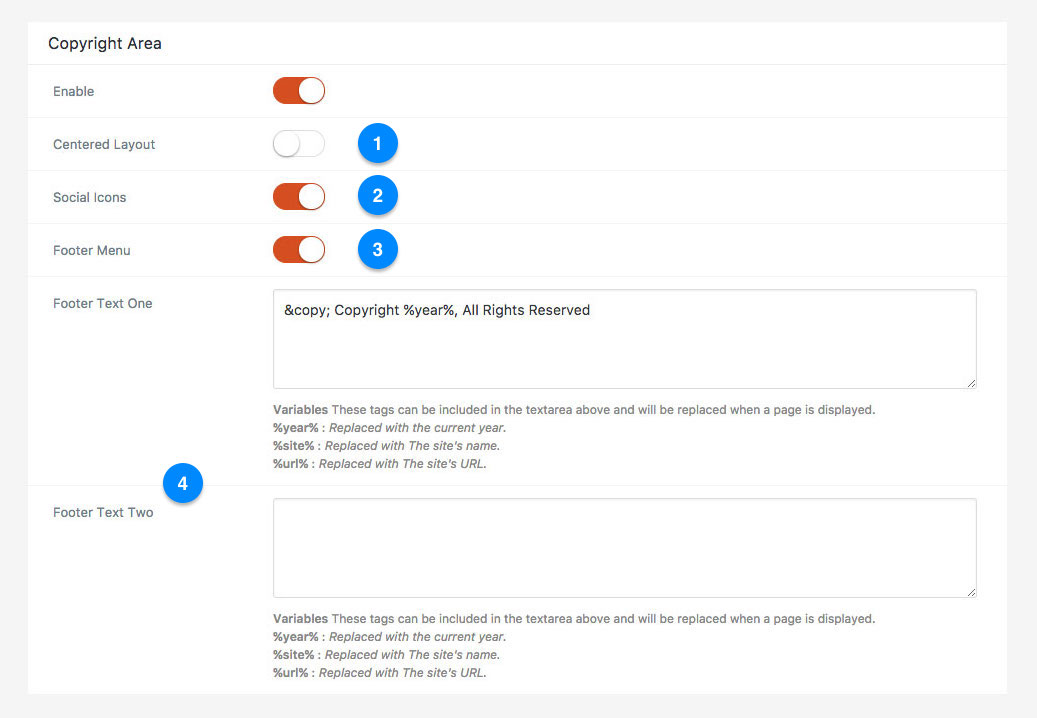The width and height of the screenshot is (1037, 718).
Task: Click the blue number 1 badge
Action: point(378,143)
